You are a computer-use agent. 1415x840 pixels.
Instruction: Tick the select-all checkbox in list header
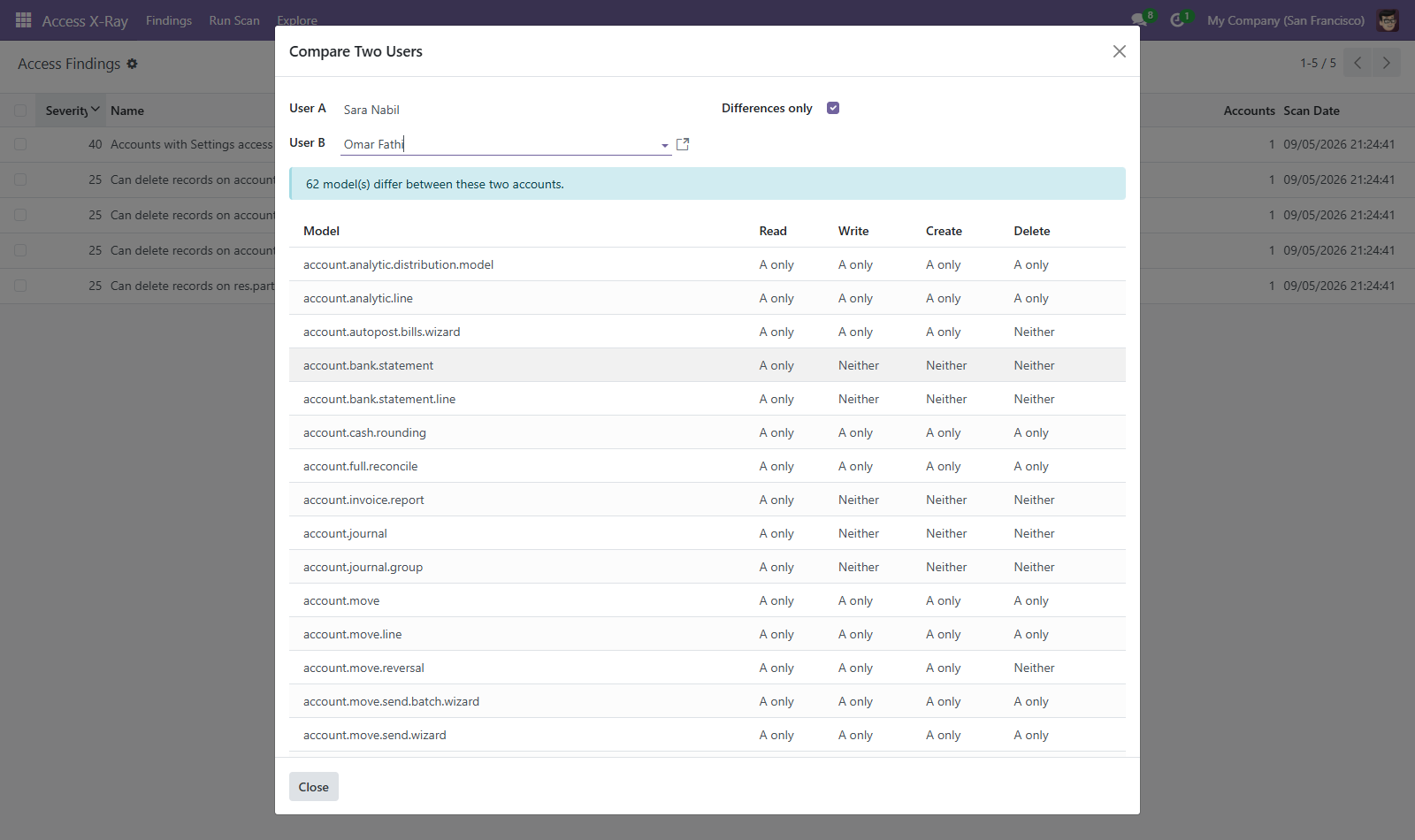20,111
